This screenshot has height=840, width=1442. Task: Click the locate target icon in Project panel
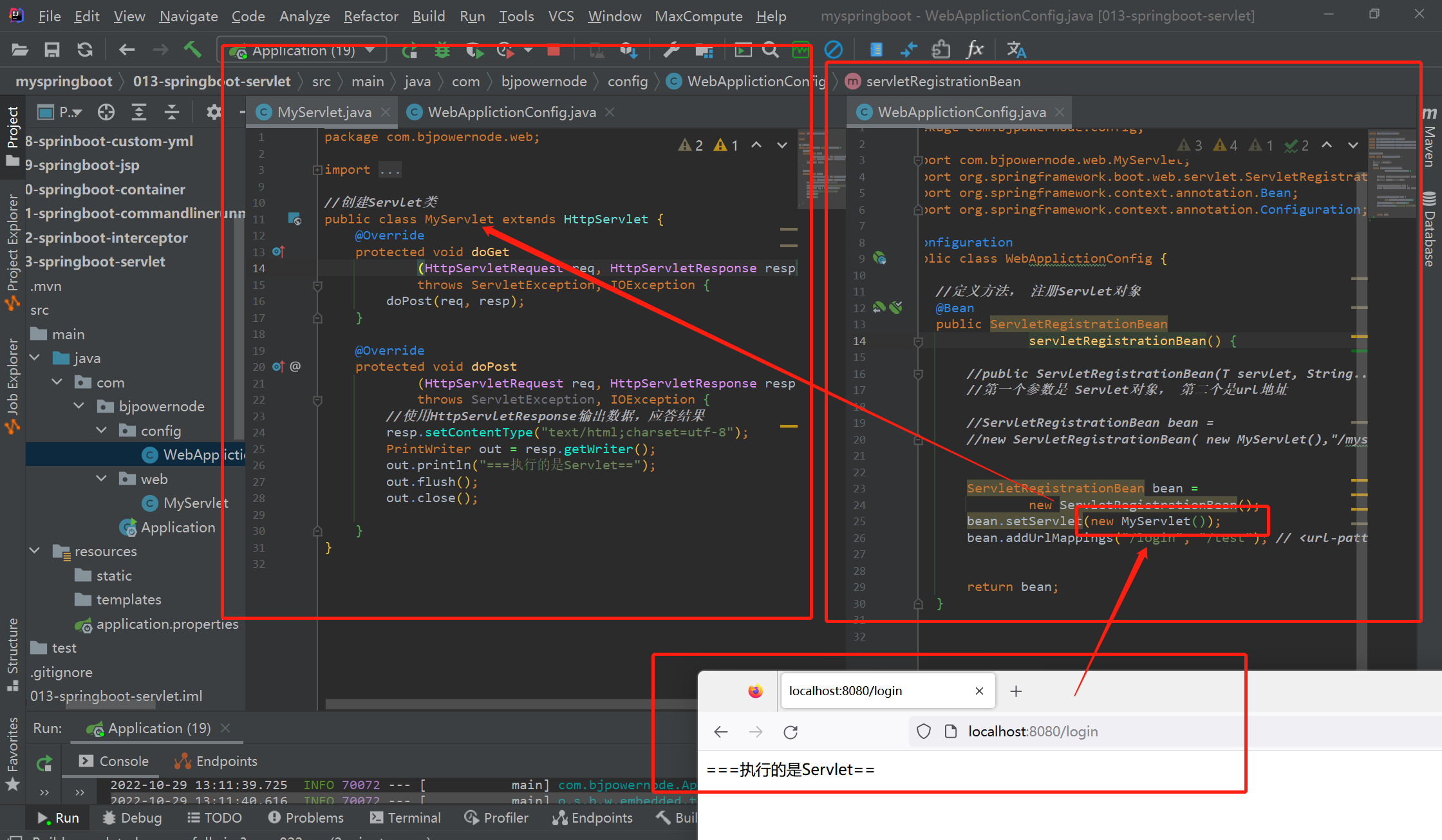(x=106, y=113)
